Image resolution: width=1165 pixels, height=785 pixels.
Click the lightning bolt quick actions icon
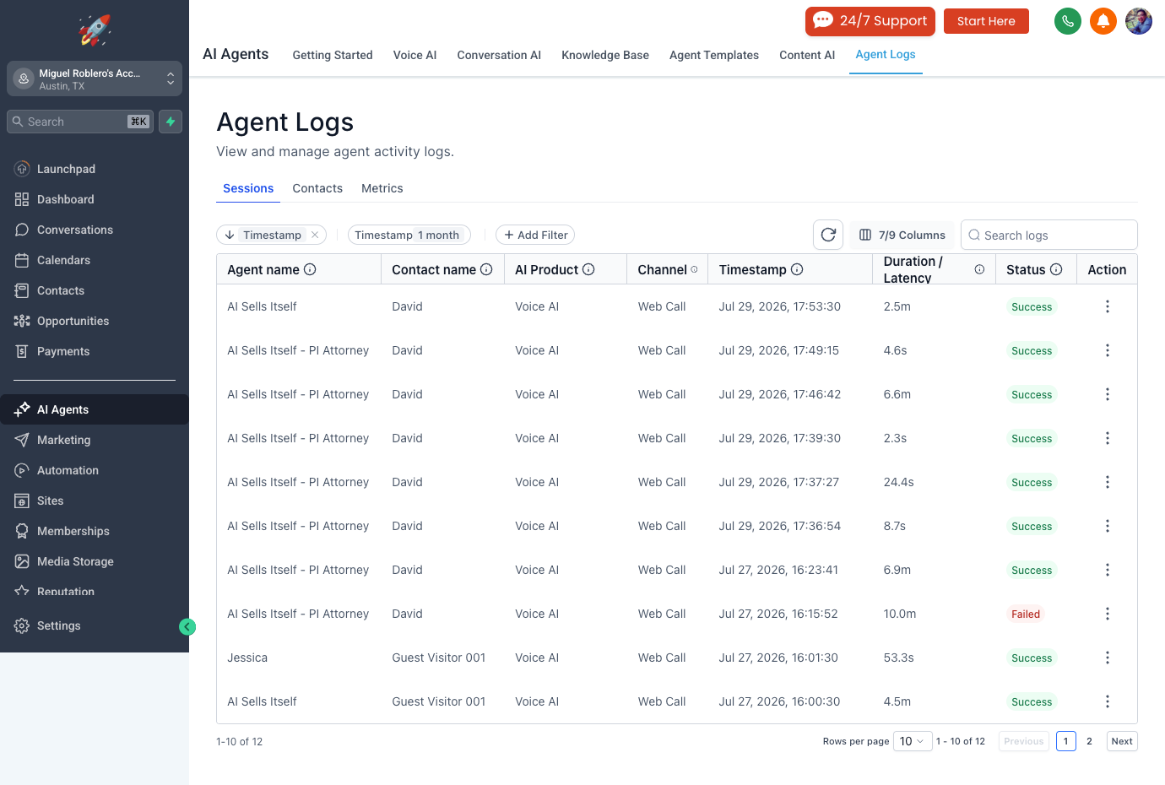(x=170, y=121)
